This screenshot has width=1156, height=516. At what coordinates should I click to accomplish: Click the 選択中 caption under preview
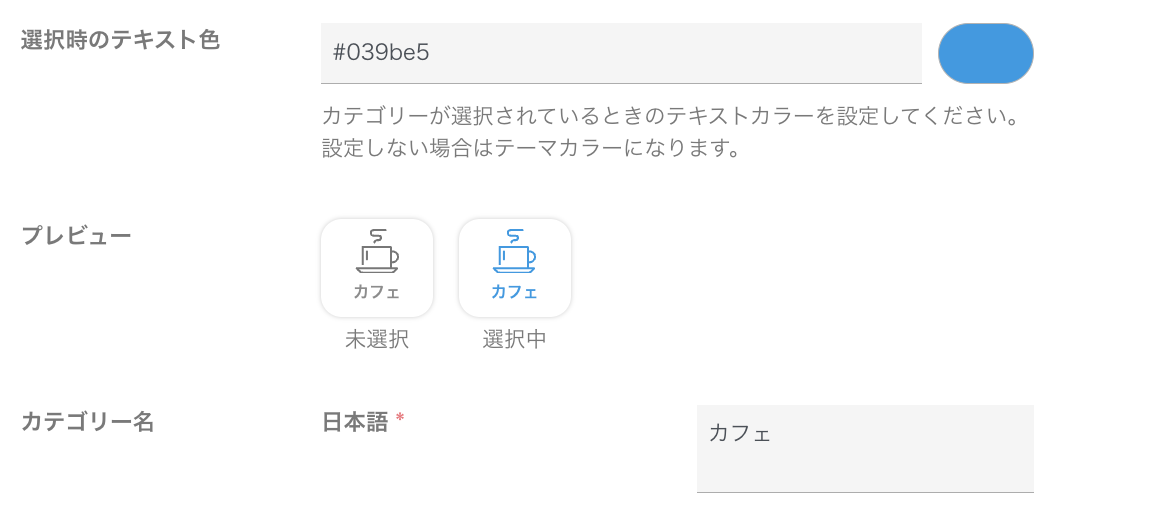(x=514, y=339)
